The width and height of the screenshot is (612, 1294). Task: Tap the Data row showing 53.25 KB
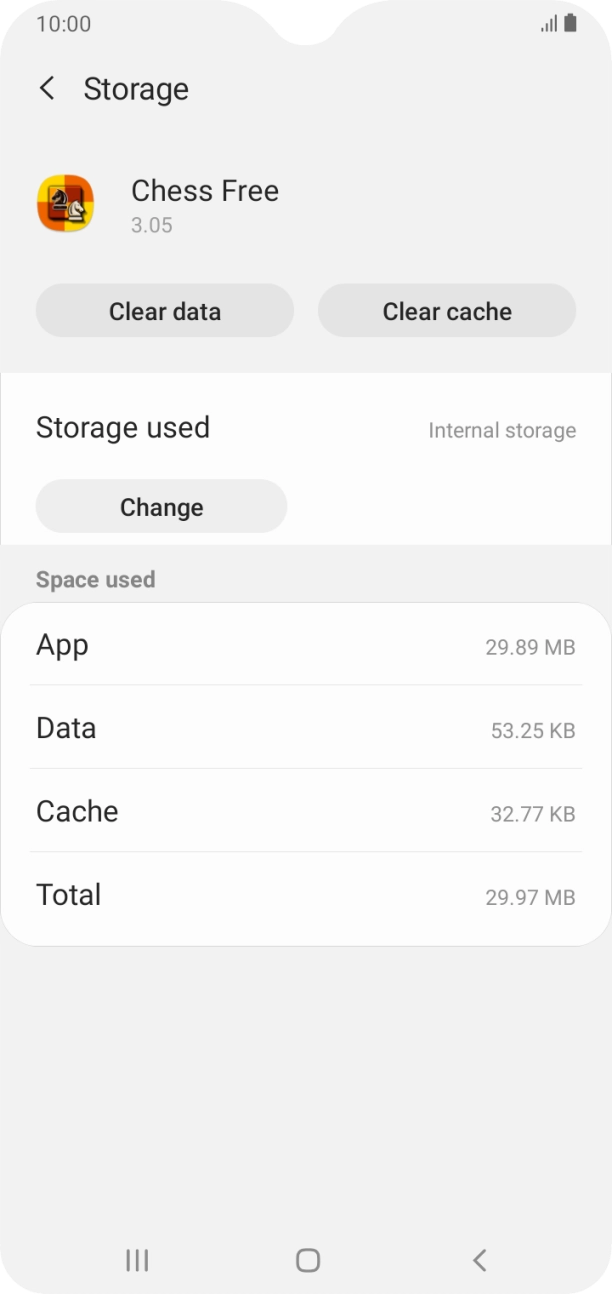click(x=306, y=728)
